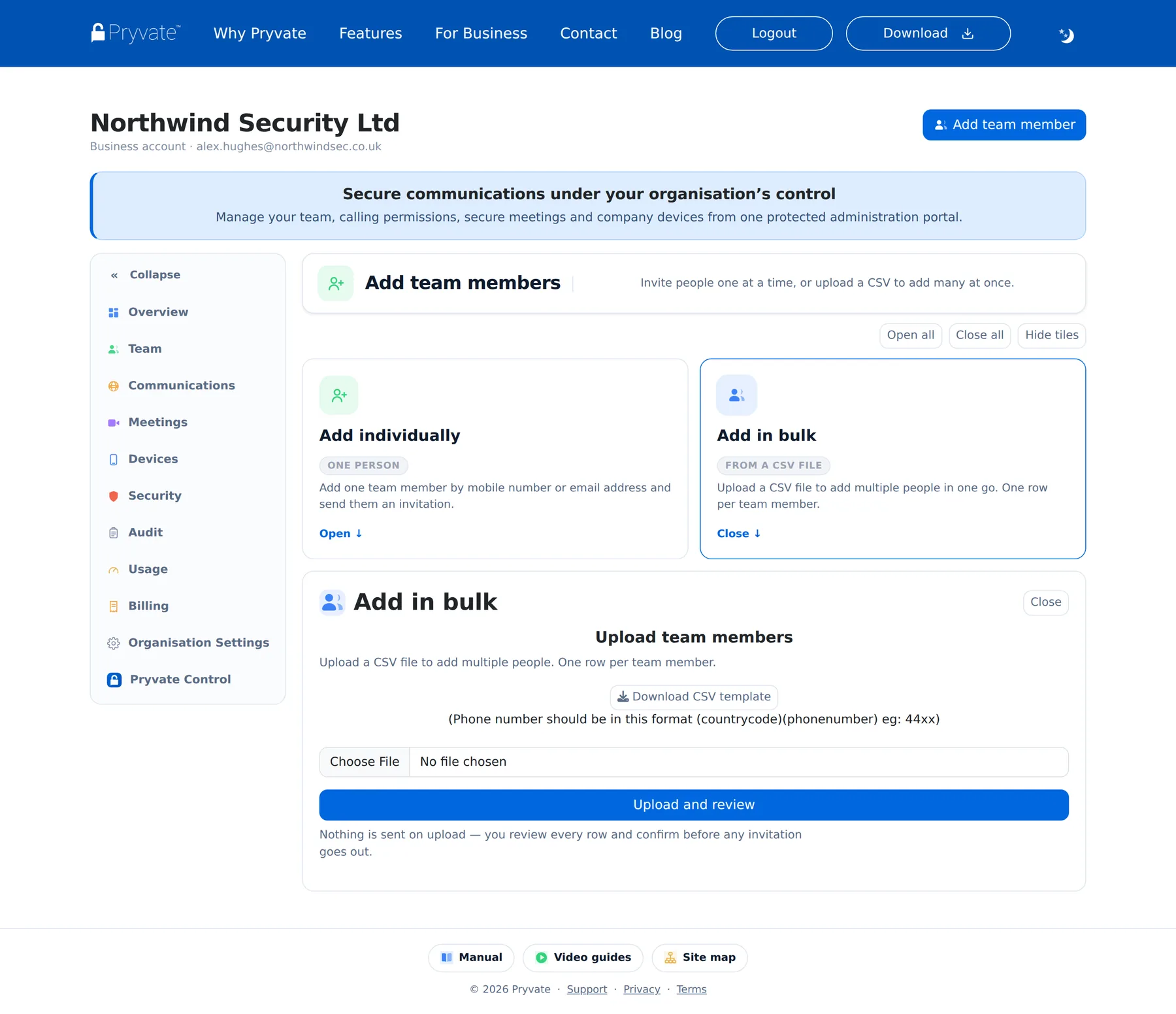Click the Security shield icon

(x=114, y=496)
